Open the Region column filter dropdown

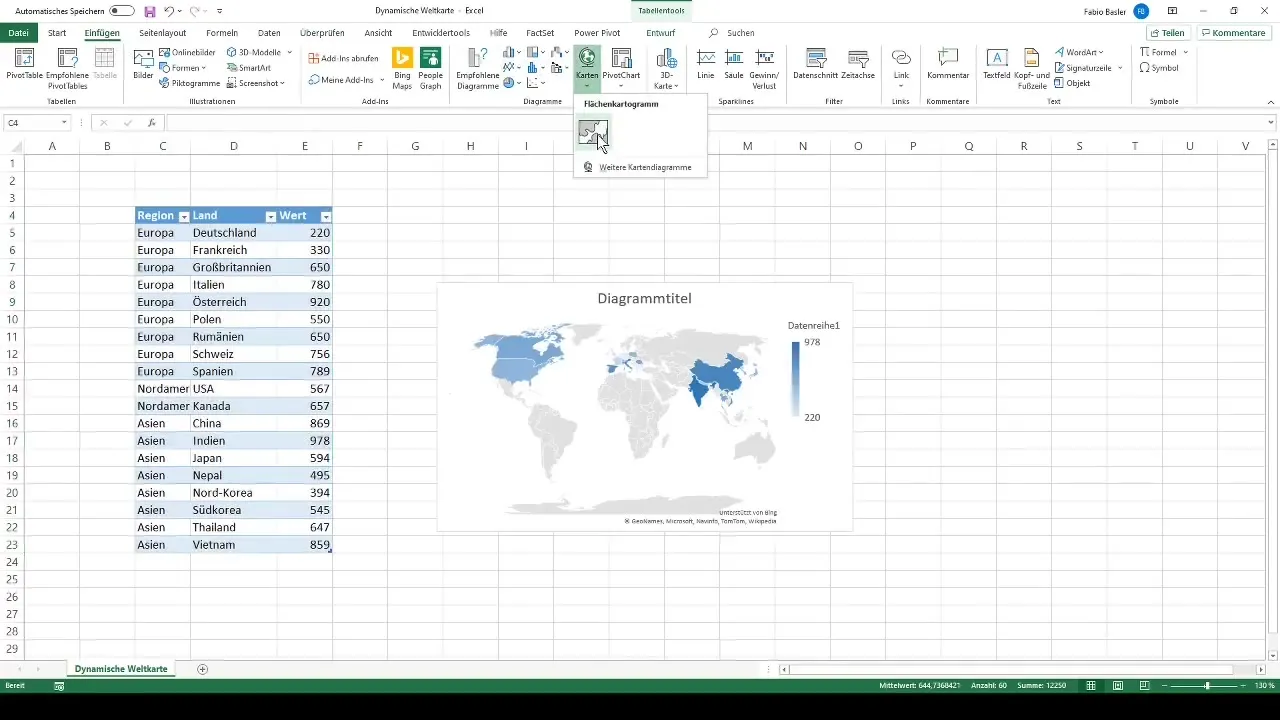tap(183, 216)
